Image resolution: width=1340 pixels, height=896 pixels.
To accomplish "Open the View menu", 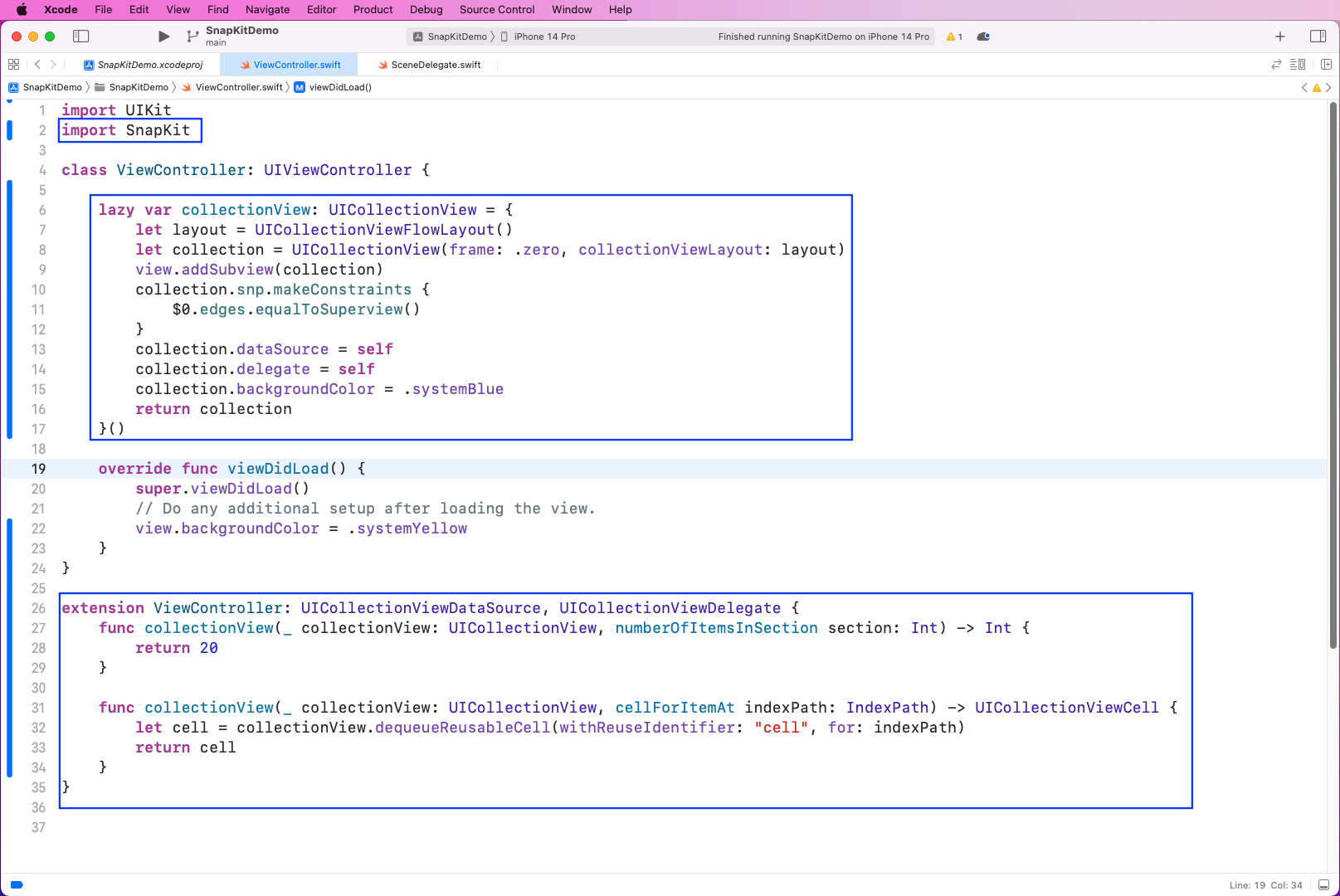I will tap(178, 9).
